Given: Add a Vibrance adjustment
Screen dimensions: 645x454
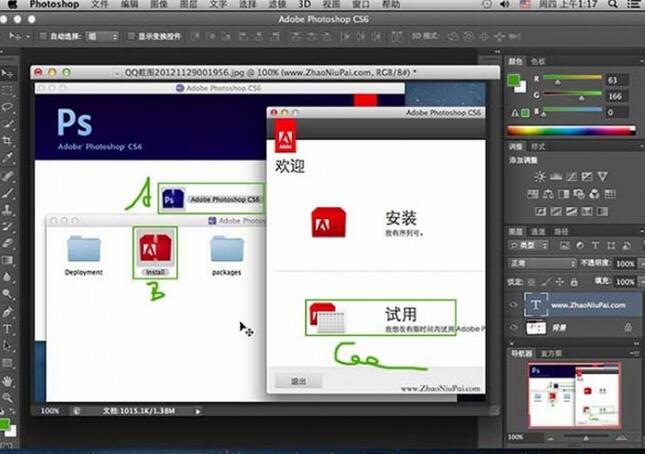Looking at the screenshot, I should (x=603, y=177).
